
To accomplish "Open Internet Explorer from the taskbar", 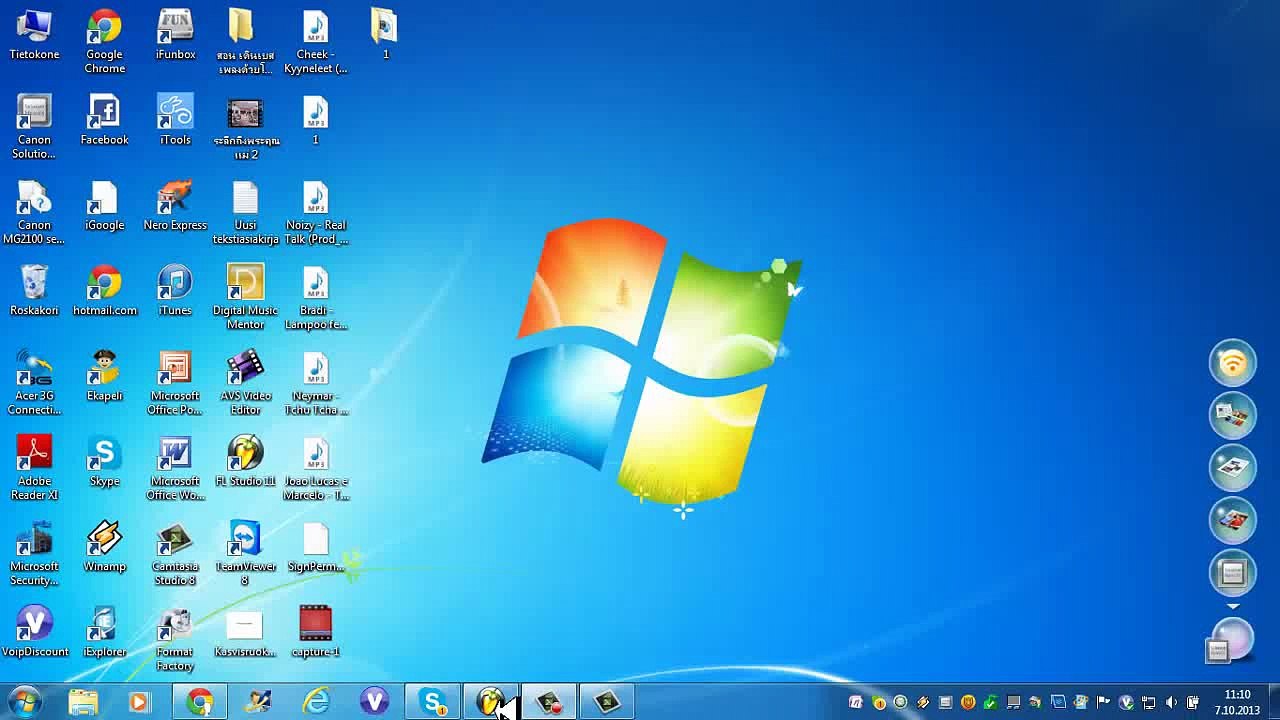I will tap(317, 702).
